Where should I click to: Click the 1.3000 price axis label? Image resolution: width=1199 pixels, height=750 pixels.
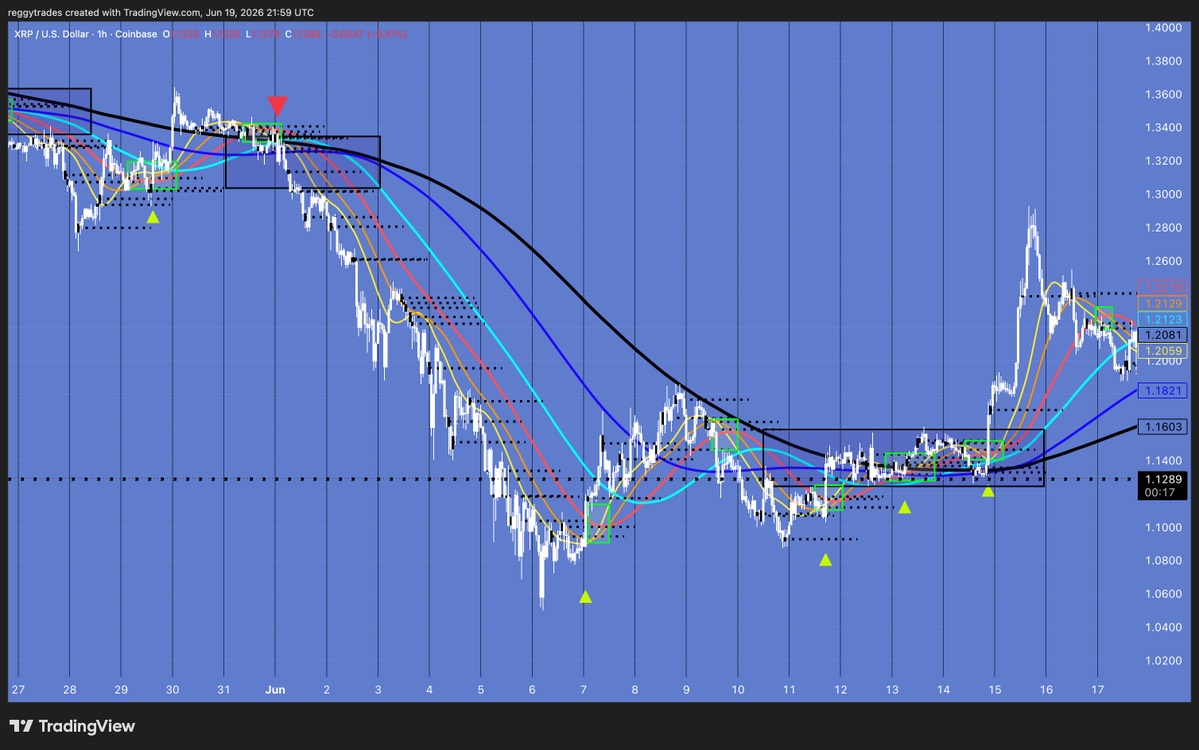tap(1163, 194)
